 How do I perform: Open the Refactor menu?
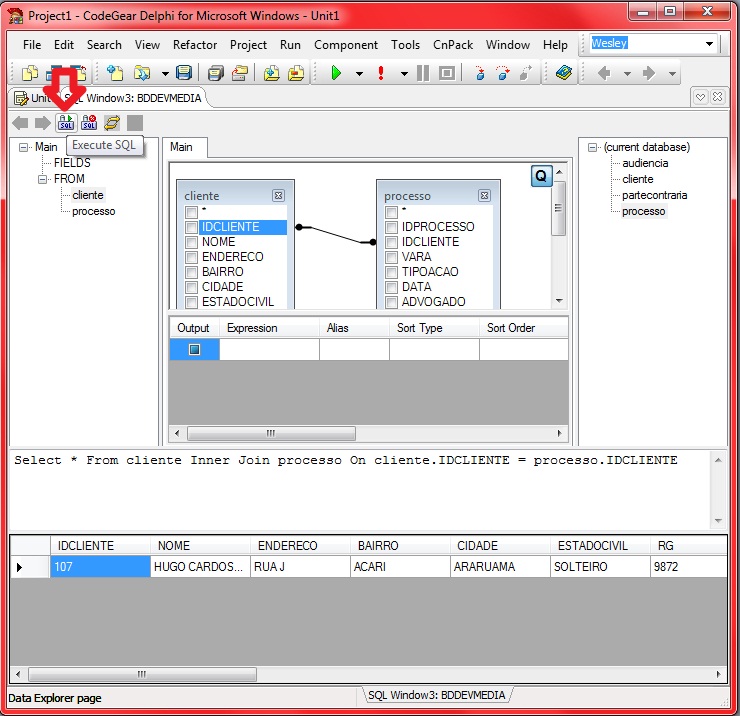195,45
